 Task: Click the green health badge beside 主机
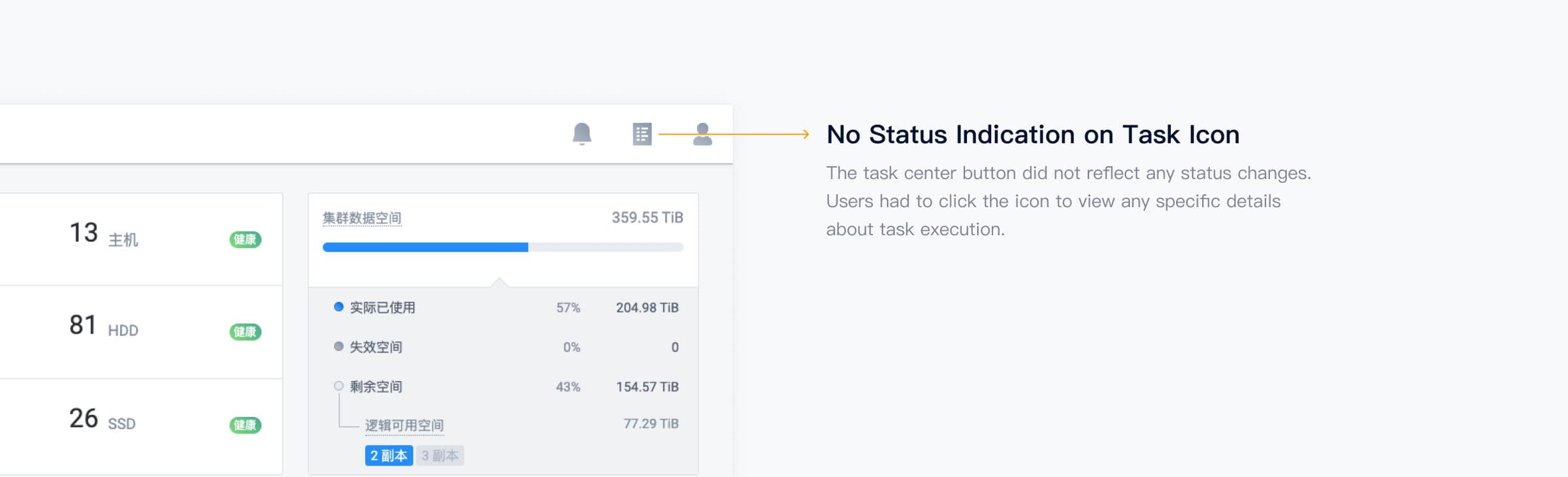point(245,240)
